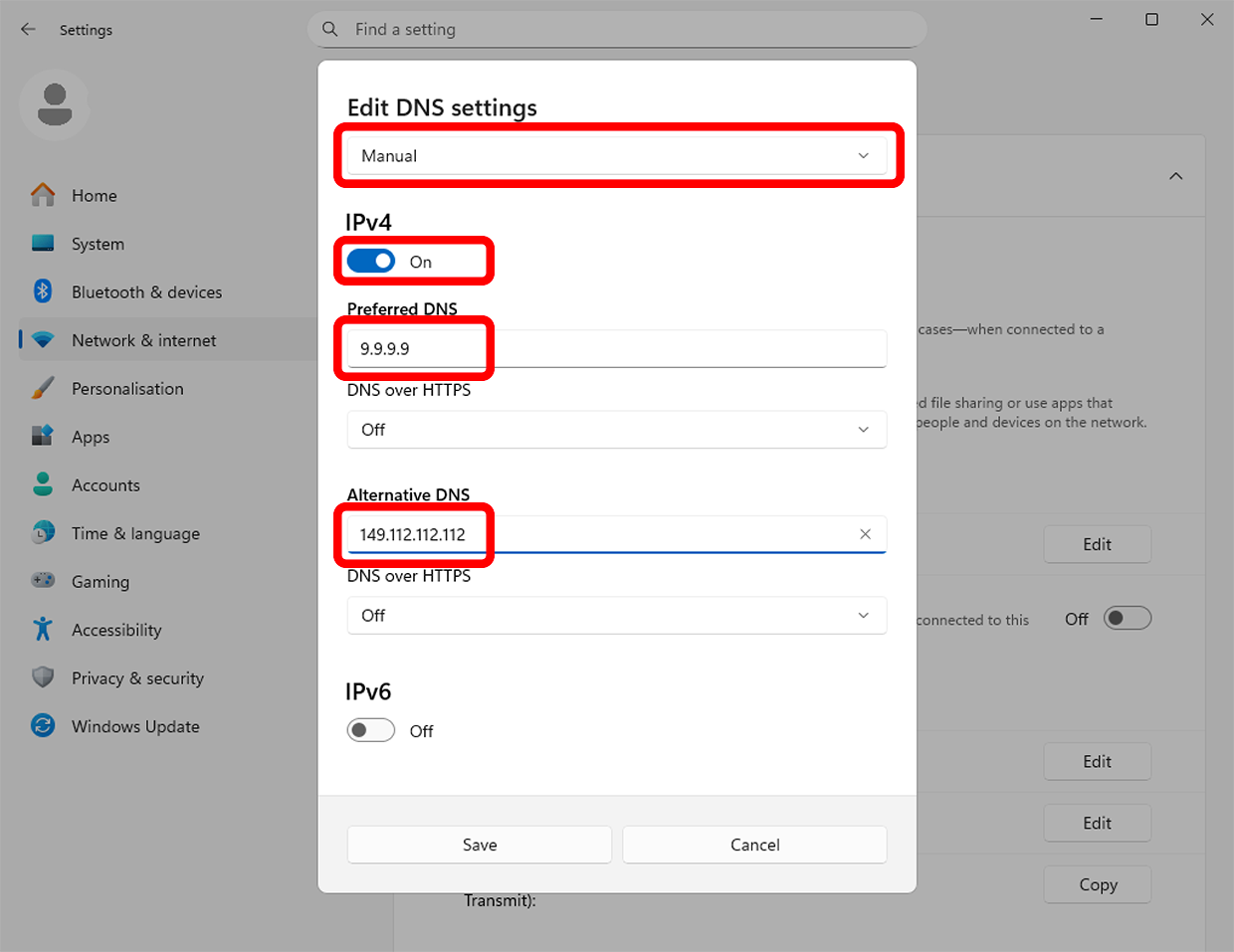The height and width of the screenshot is (952, 1234).
Task: Toggle IPv4 DNS off
Action: [370, 261]
